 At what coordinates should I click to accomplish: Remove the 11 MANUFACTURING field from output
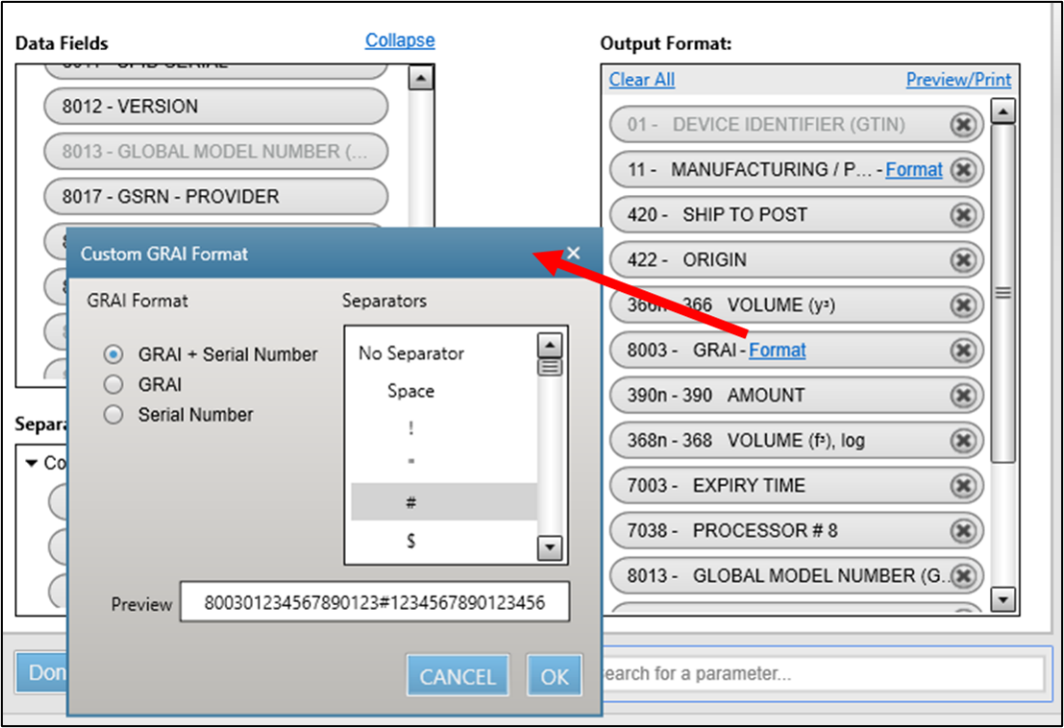(x=962, y=170)
